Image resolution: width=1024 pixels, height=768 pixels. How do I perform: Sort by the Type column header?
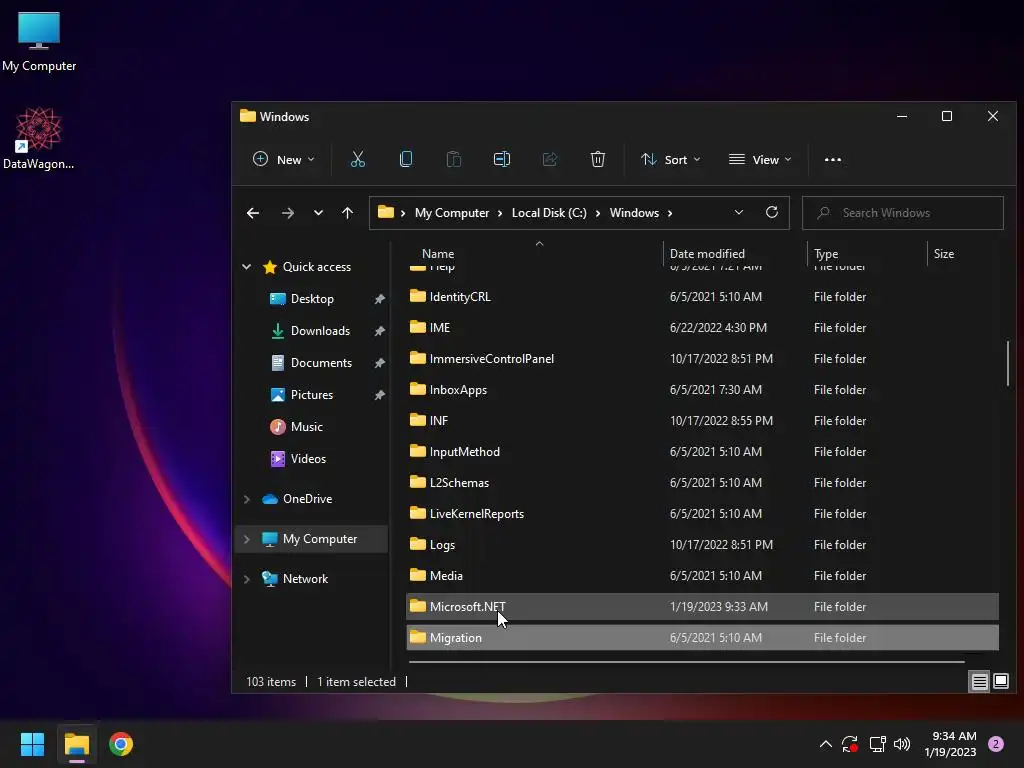(867, 253)
